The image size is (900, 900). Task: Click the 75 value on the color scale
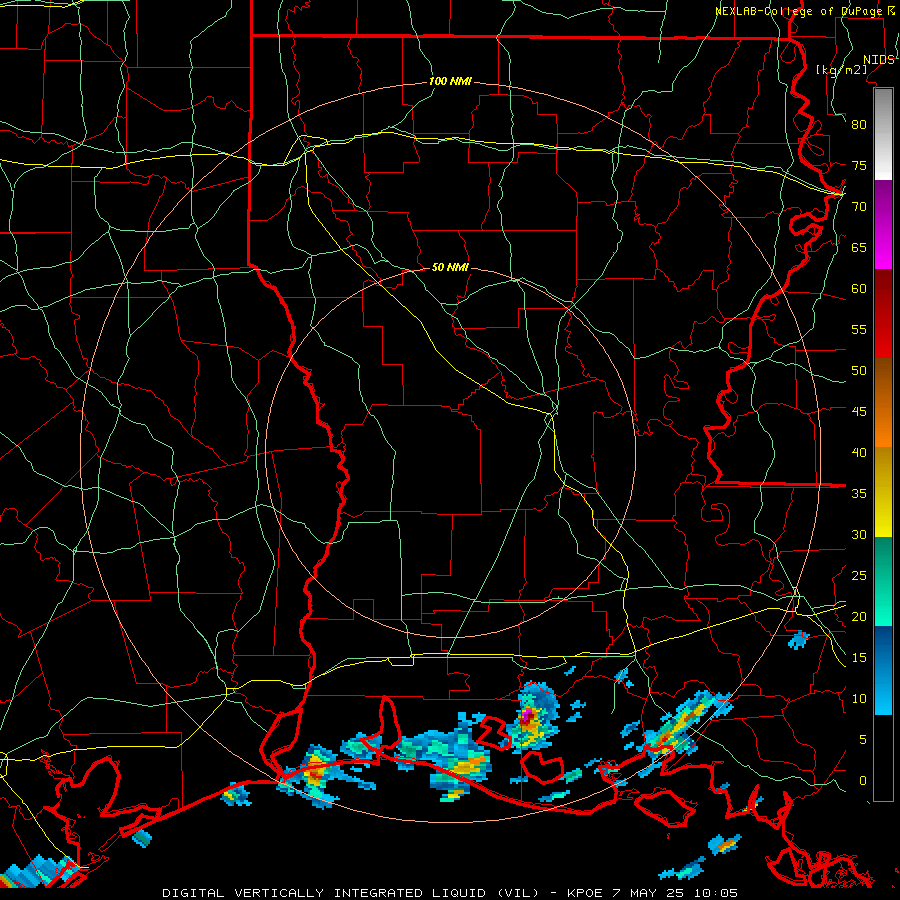click(x=859, y=165)
